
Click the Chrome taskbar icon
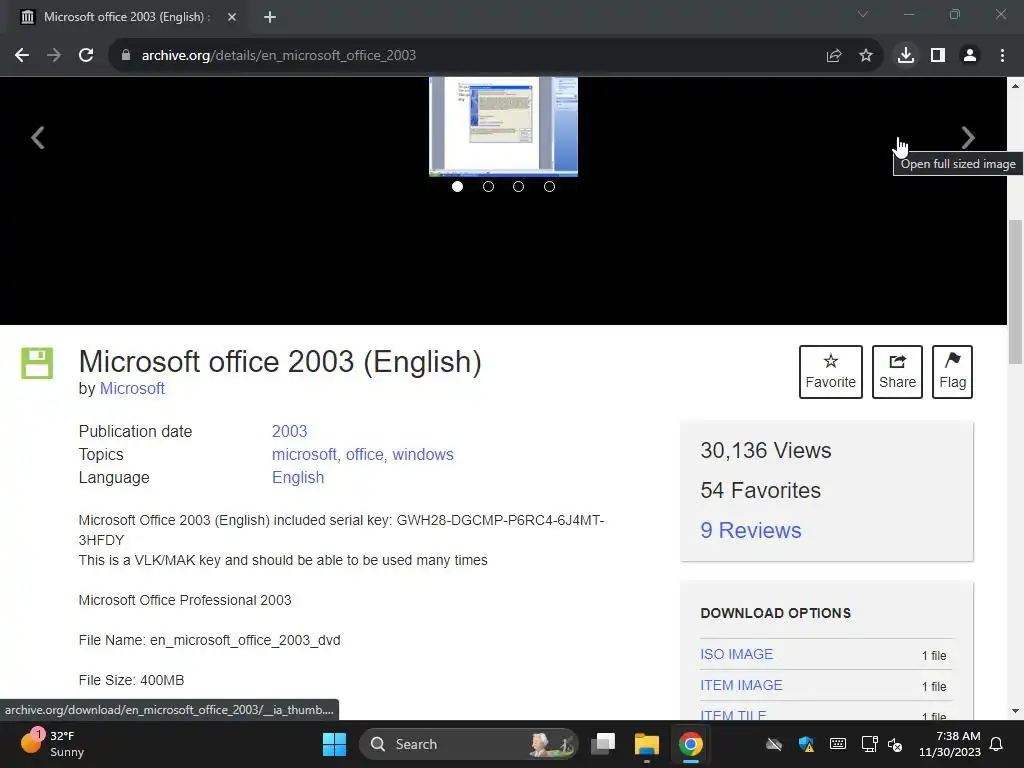[x=690, y=744]
